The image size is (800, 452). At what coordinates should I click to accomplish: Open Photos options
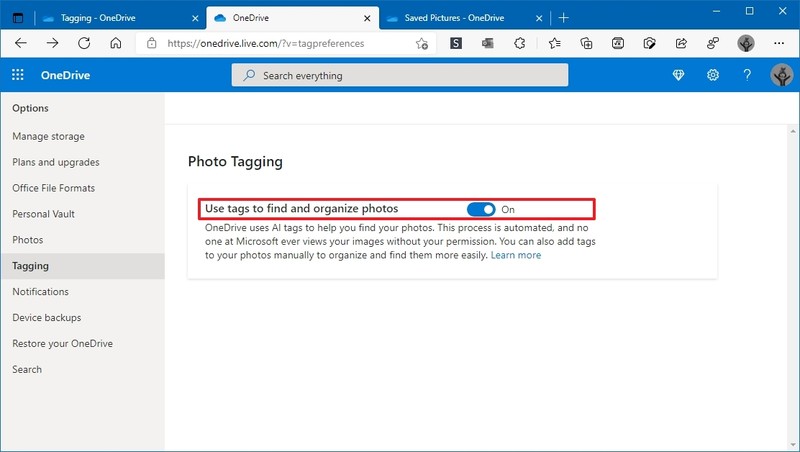click(x=28, y=240)
